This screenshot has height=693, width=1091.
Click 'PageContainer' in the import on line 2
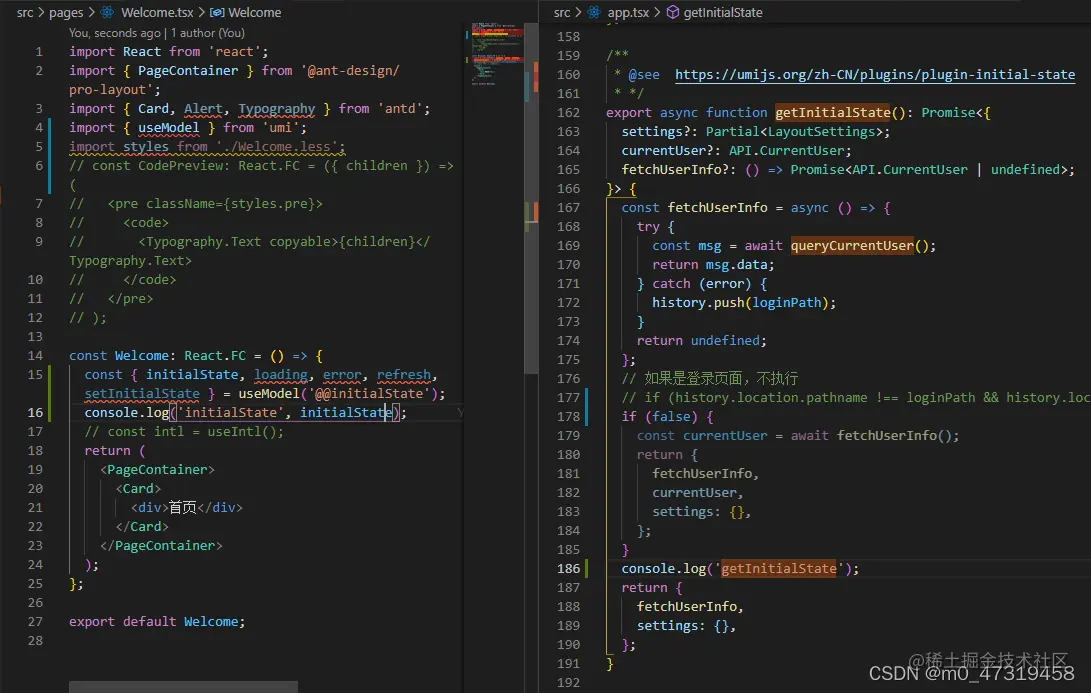[x=188, y=70]
